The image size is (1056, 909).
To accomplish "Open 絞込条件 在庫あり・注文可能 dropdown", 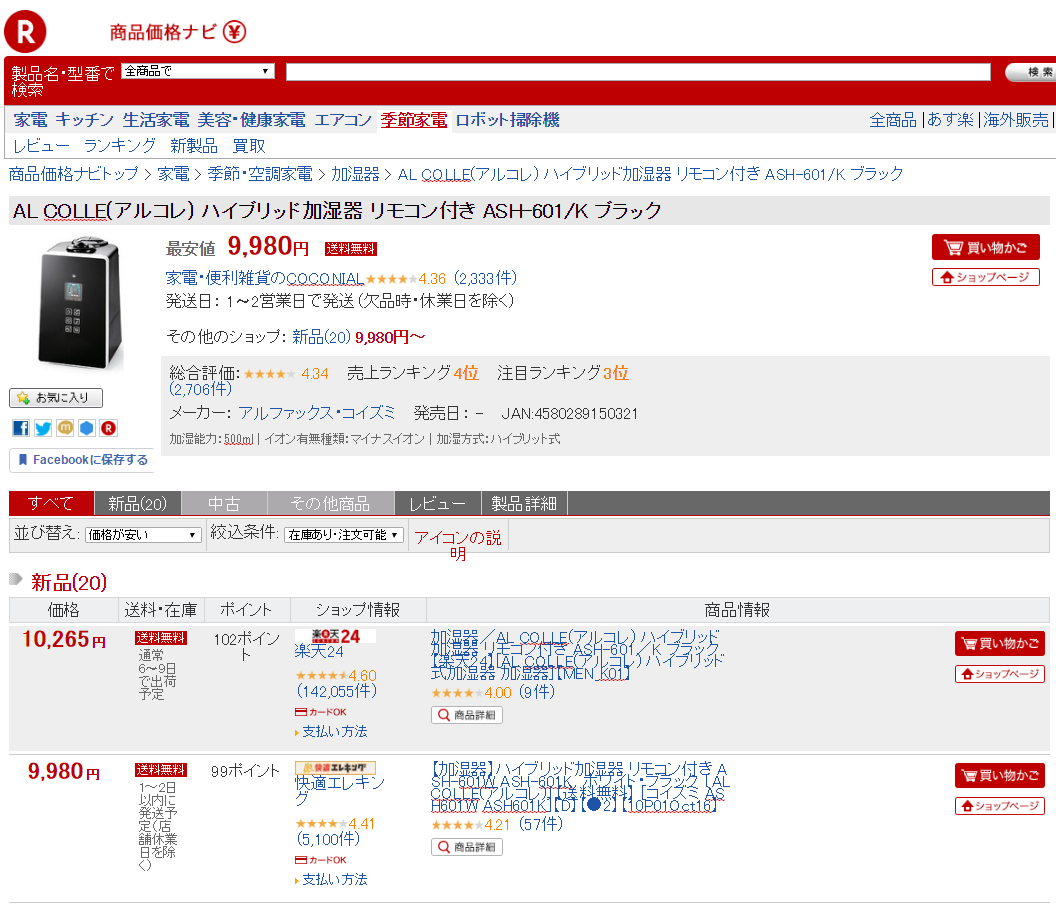I will [343, 535].
